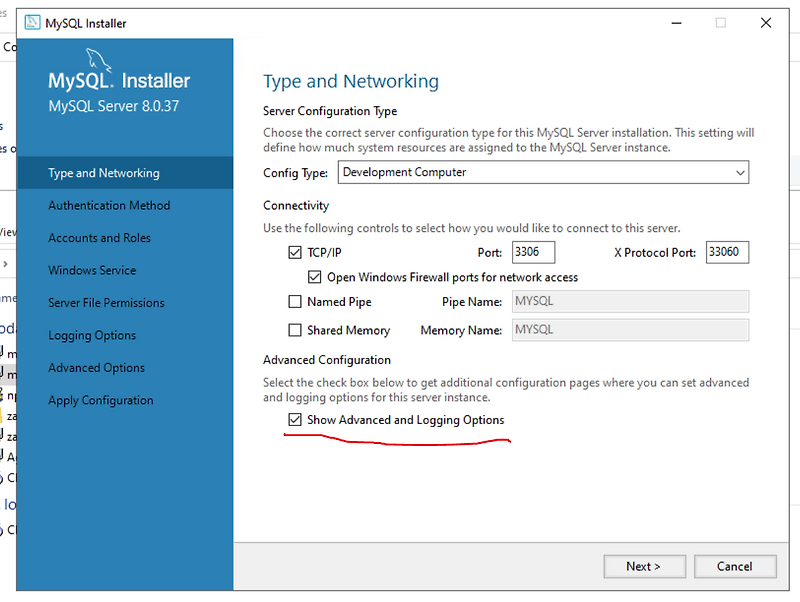
Task: Go to Type and Networking step
Action: (125, 173)
